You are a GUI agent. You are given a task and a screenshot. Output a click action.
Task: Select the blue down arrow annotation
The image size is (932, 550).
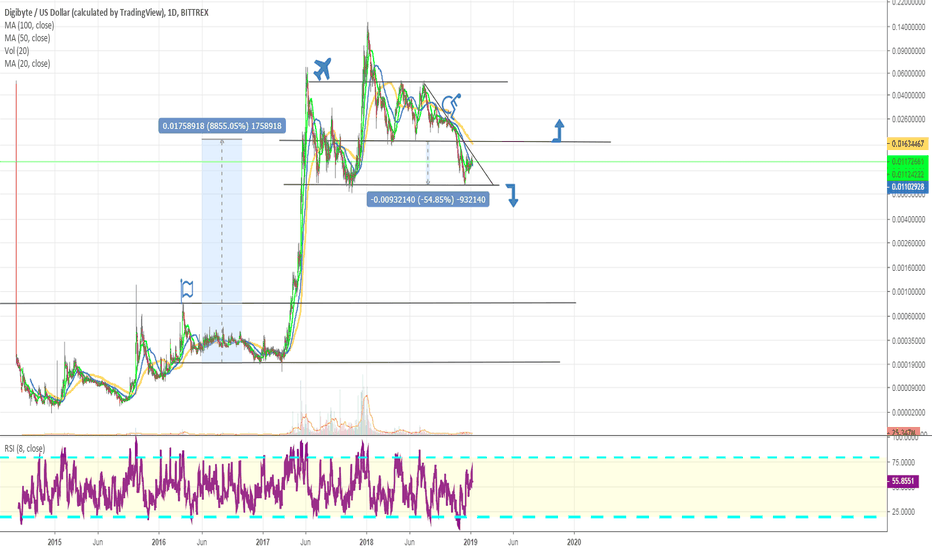[512, 196]
